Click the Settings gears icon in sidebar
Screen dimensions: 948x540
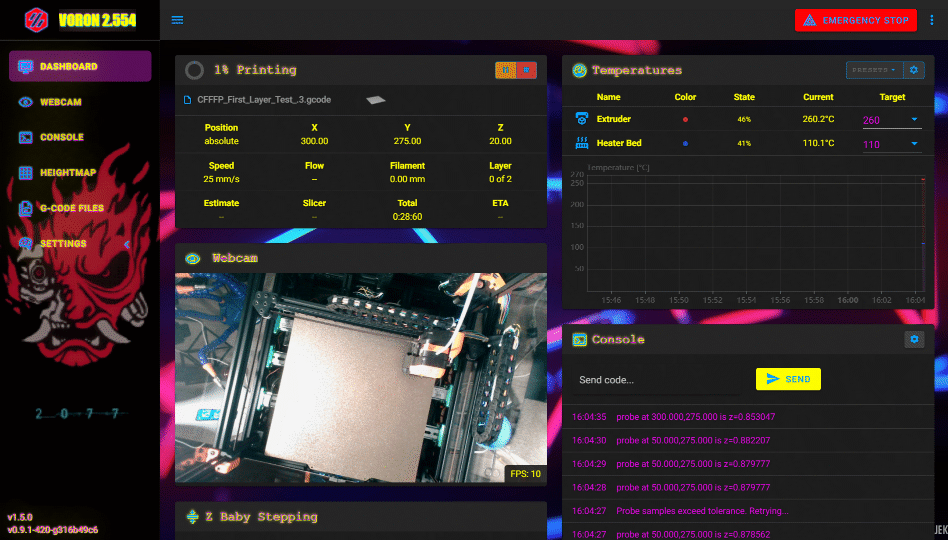25,244
